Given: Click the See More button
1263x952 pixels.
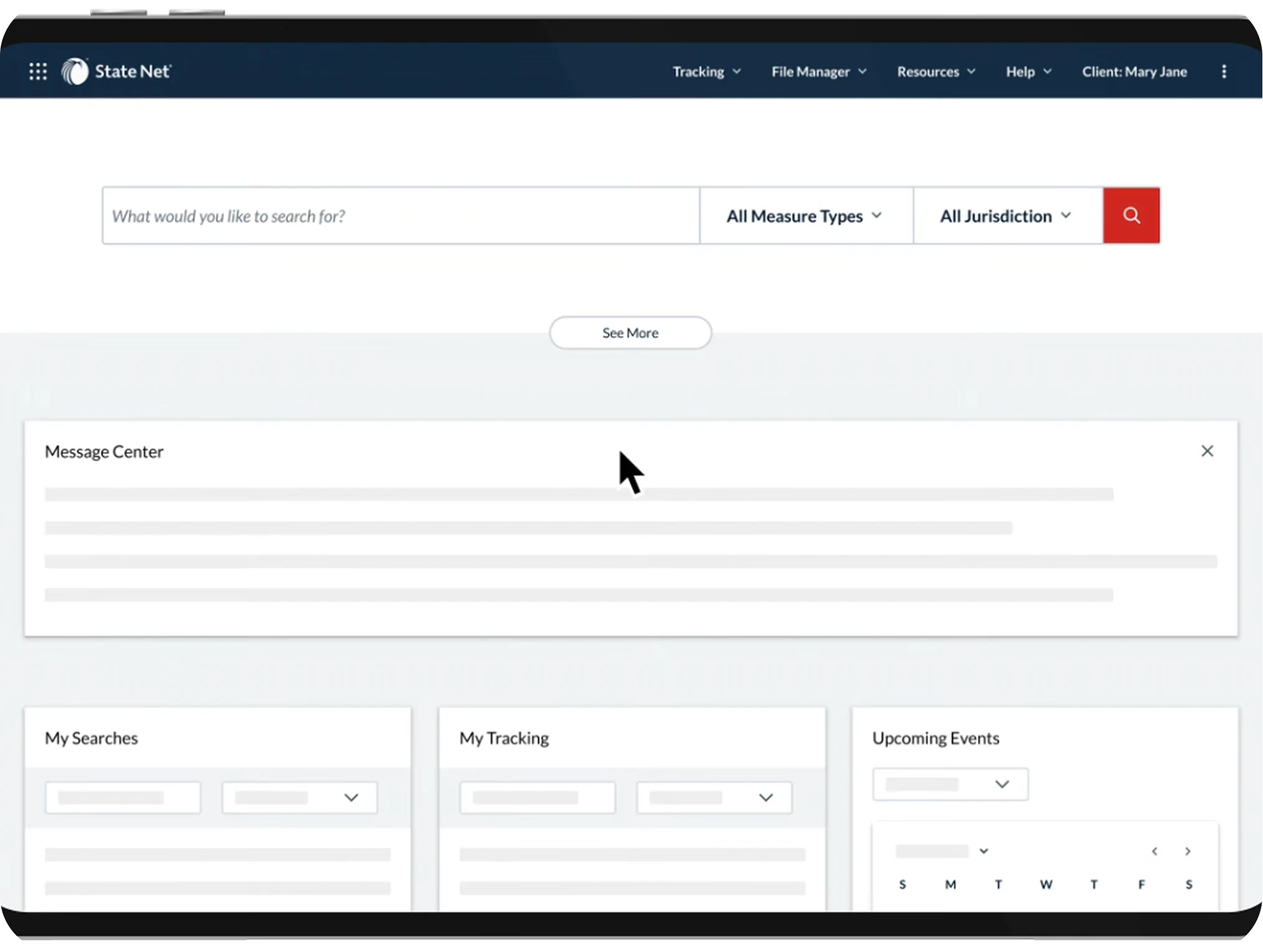Looking at the screenshot, I should 630,333.
